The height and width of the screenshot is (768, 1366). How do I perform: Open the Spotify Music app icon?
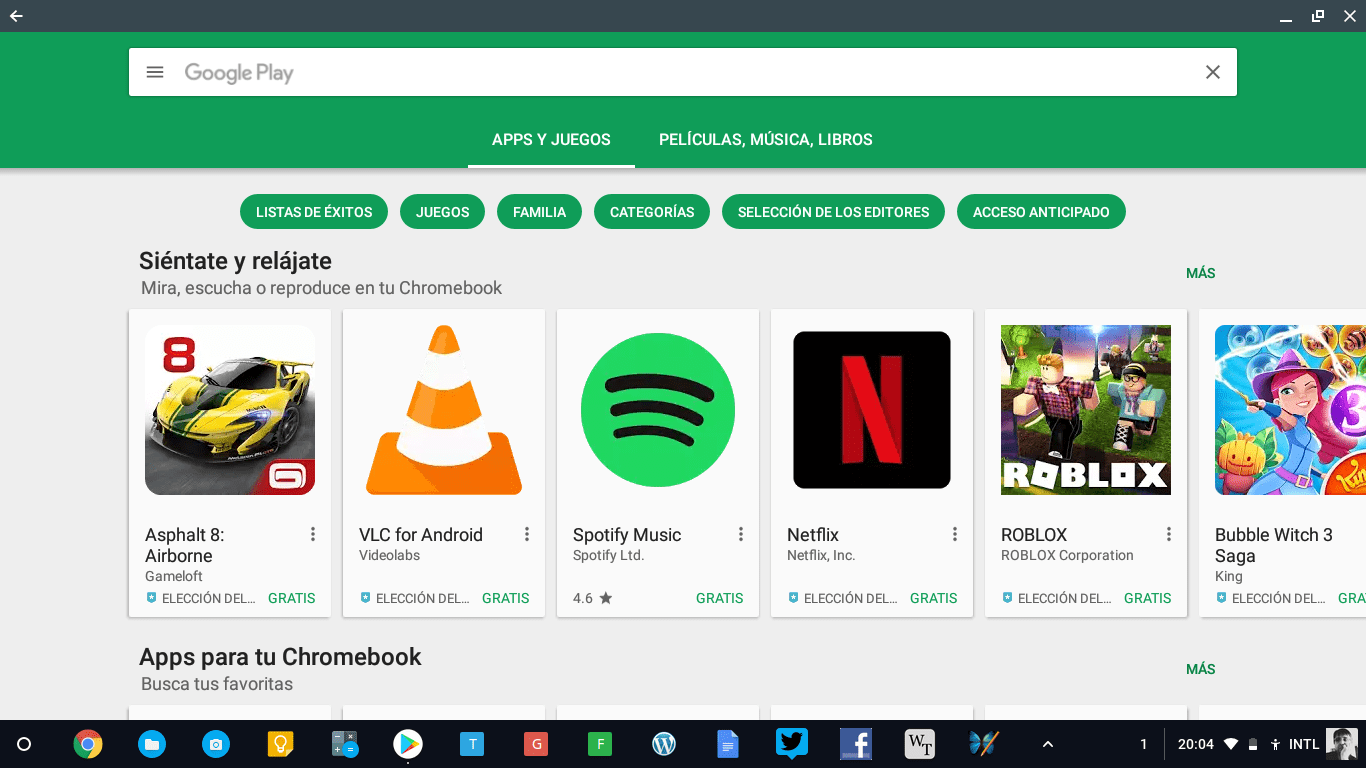click(x=657, y=410)
